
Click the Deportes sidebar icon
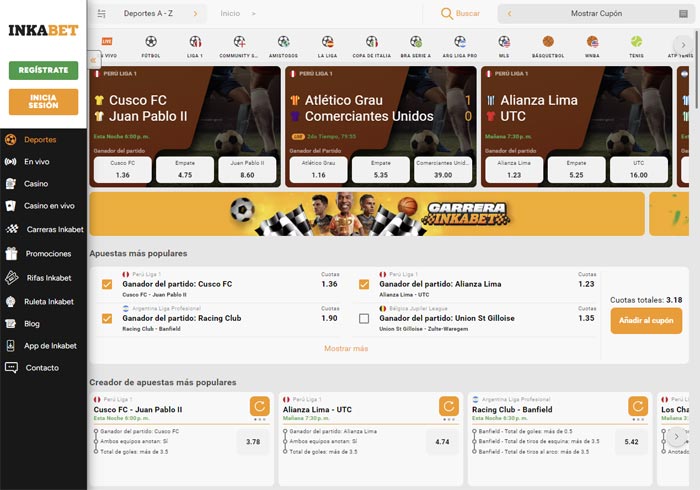(11, 140)
